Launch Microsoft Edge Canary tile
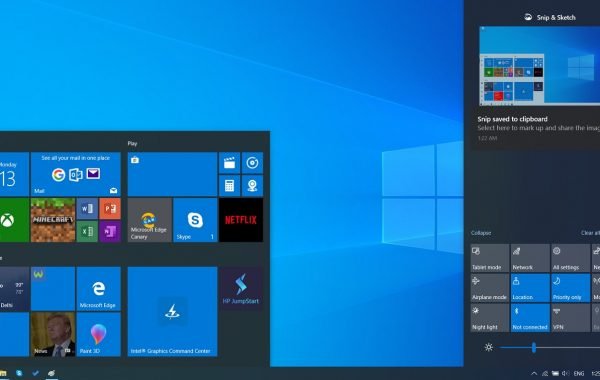The image size is (600, 380). tap(150, 220)
